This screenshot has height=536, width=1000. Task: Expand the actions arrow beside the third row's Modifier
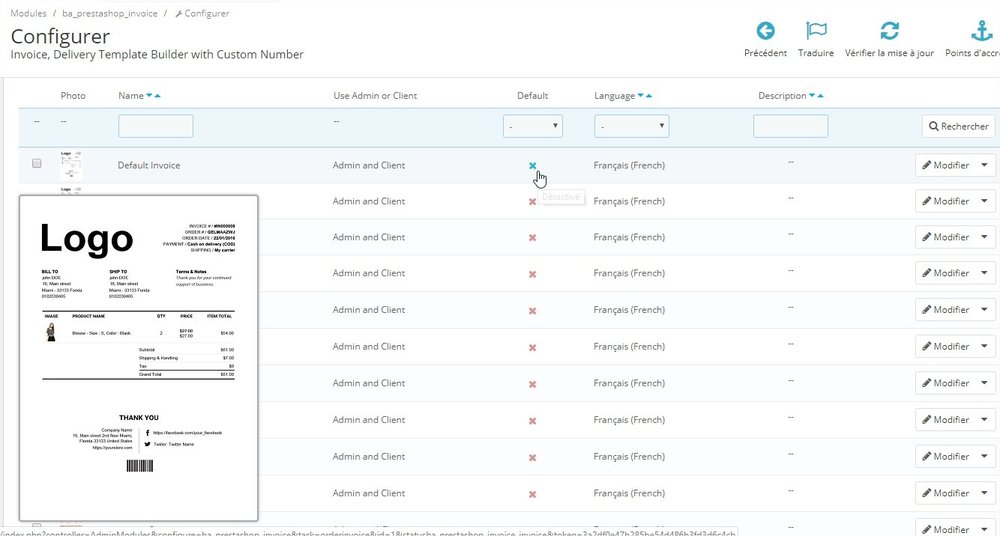[985, 237]
